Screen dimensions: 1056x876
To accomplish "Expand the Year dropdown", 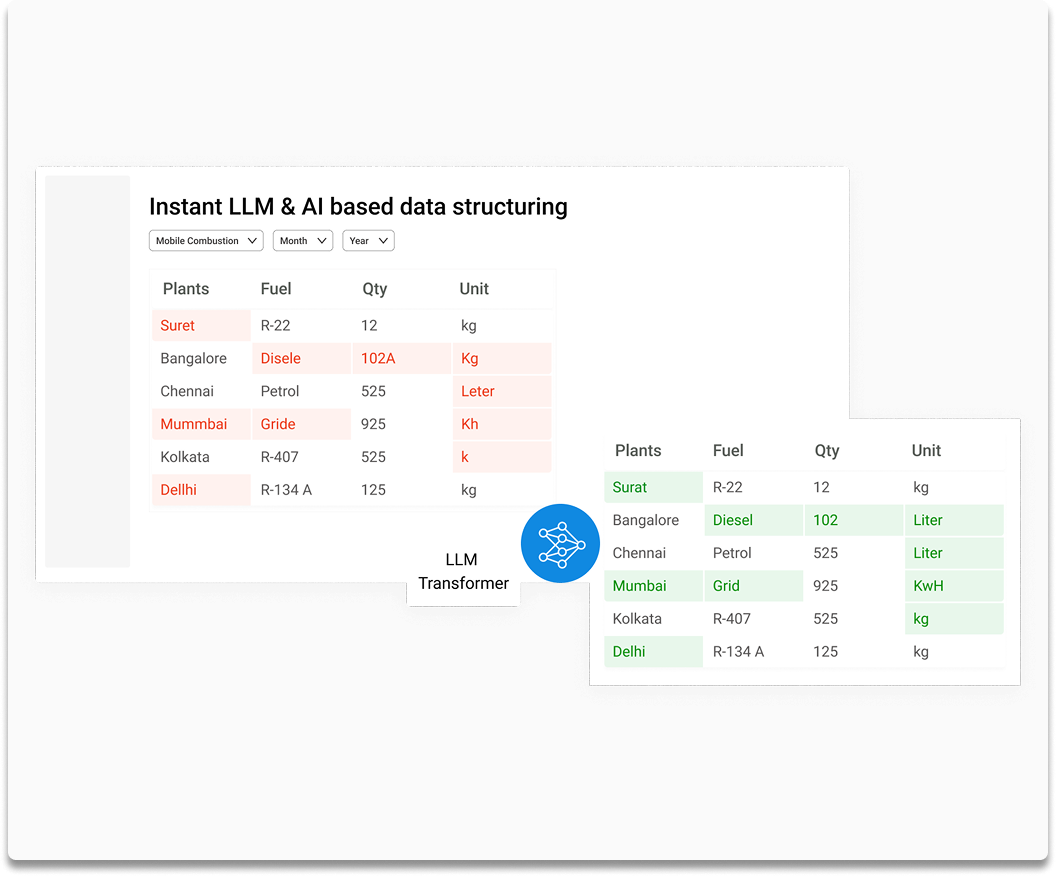I will [x=368, y=240].
